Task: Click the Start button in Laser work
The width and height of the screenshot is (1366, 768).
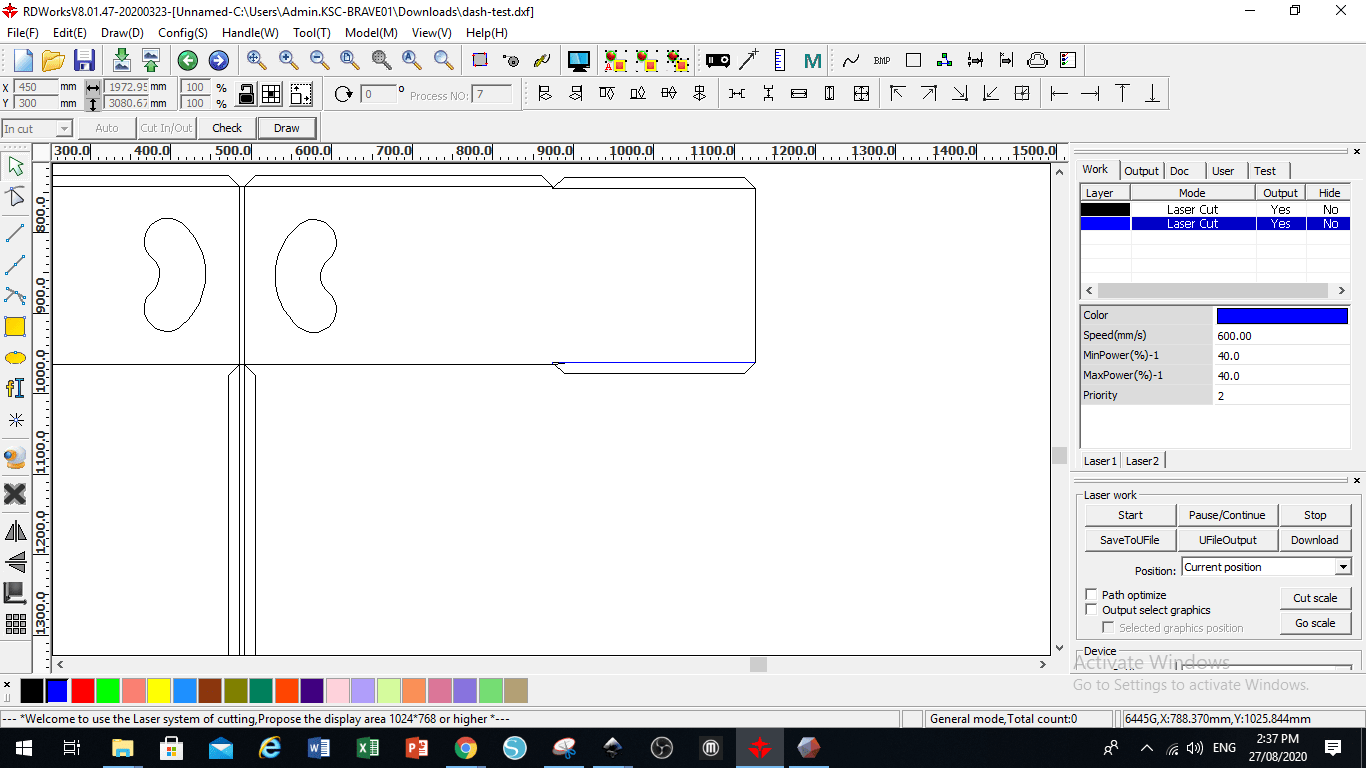Action: tap(1130, 515)
